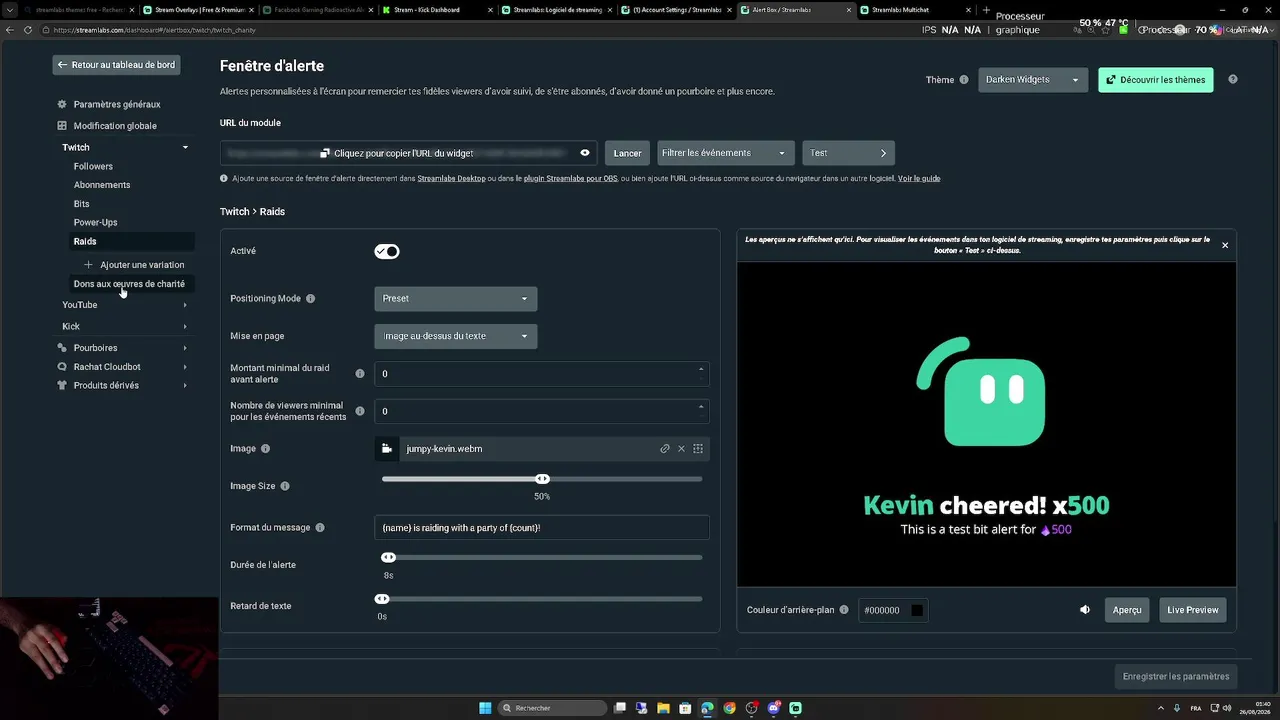Select Followers in the Twitch menu

click(93, 167)
